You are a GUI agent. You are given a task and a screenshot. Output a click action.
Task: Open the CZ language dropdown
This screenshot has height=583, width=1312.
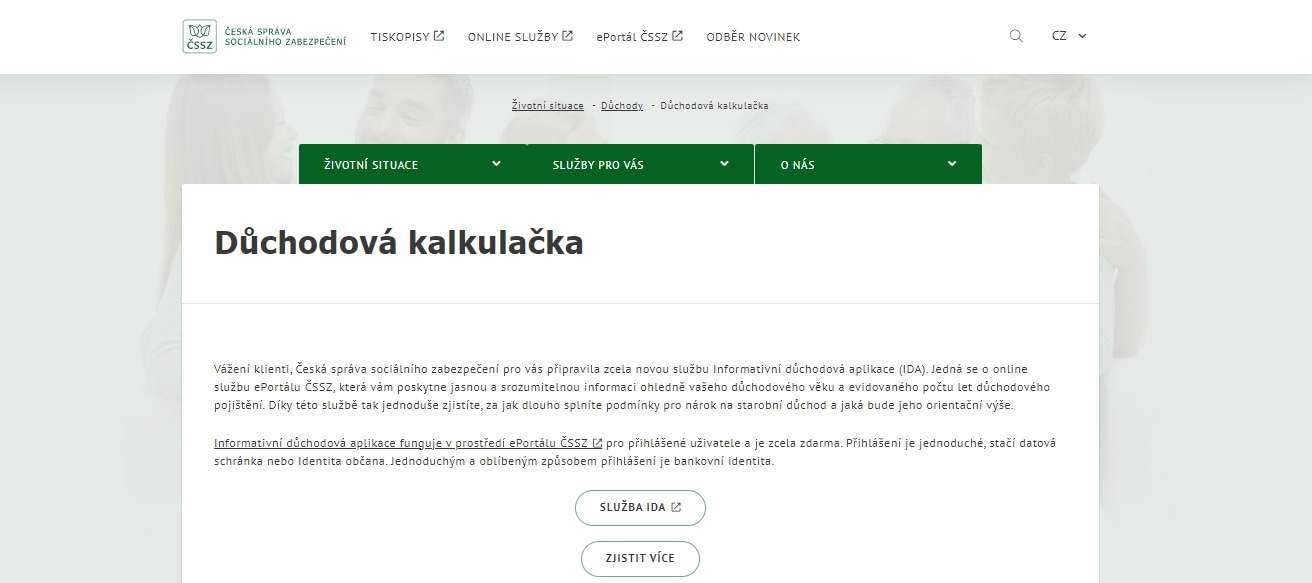pyautogui.click(x=1069, y=36)
